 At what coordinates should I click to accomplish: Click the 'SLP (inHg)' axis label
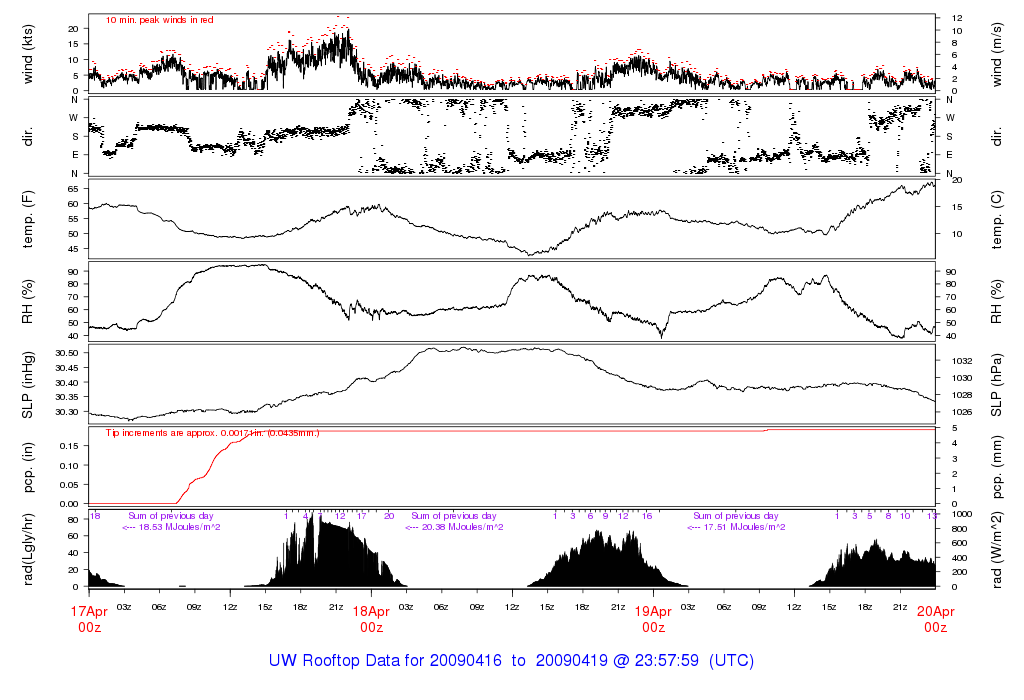[x=27, y=385]
